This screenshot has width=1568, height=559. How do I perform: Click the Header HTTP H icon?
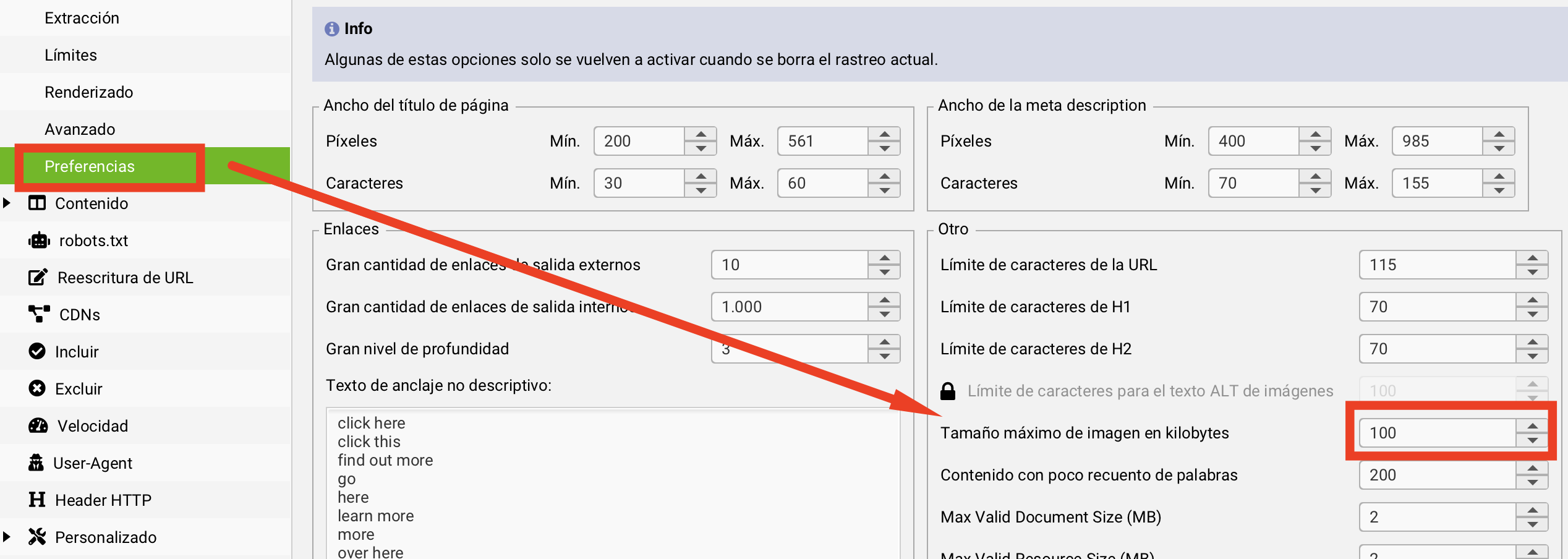[x=37, y=500]
